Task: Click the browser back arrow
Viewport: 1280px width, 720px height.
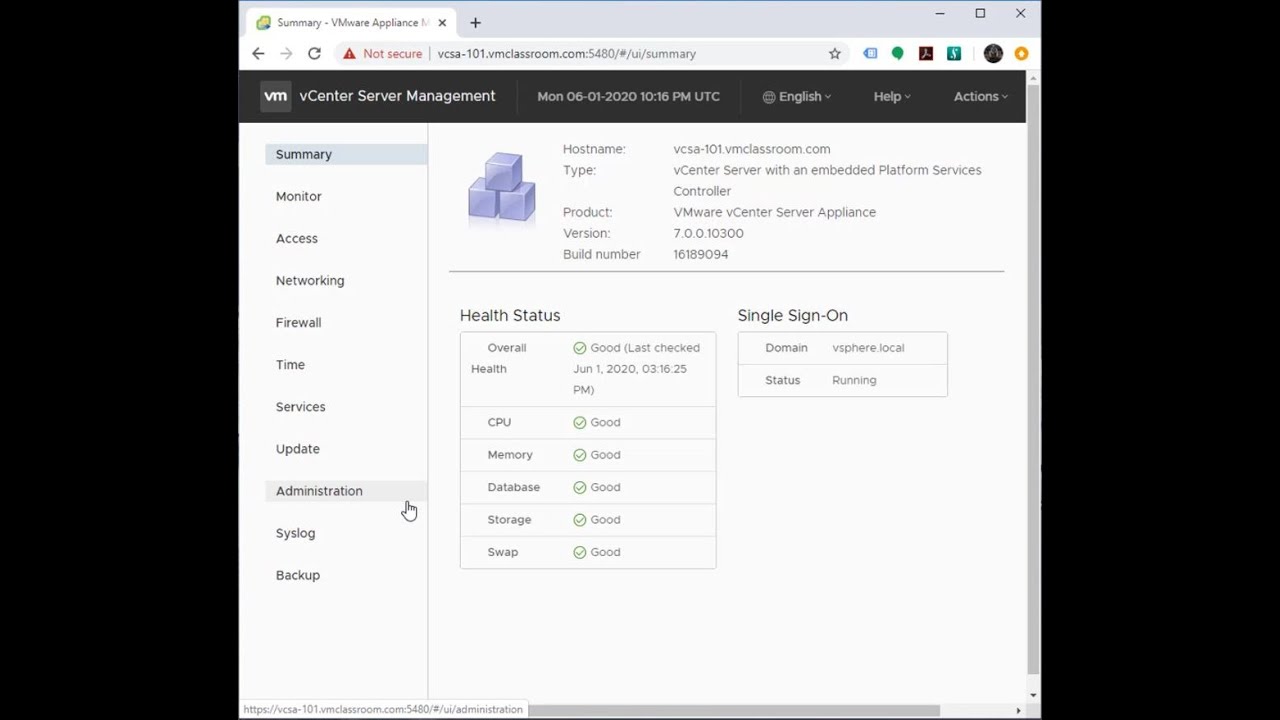Action: (258, 54)
